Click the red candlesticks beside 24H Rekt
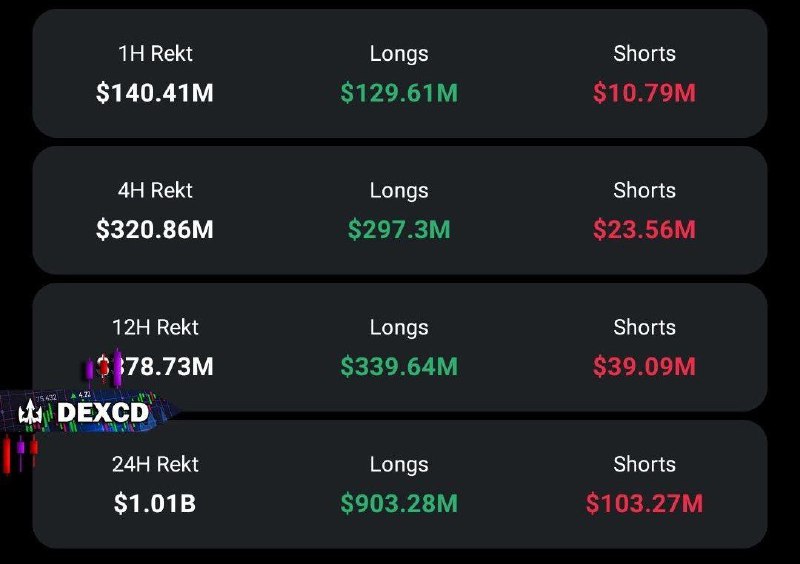Screen dimensions: 800x564 coord(20,453)
